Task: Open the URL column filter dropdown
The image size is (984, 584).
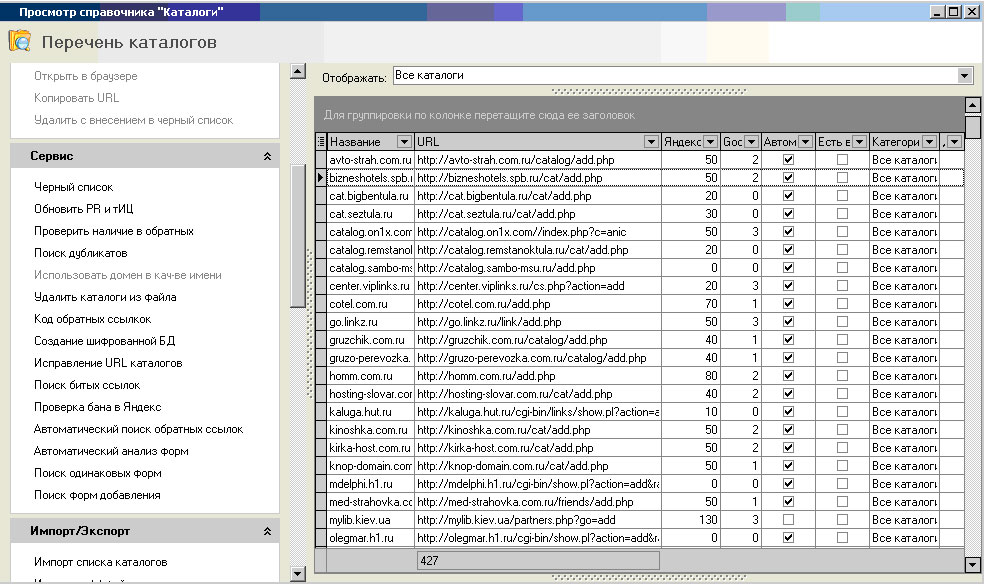Action: [651, 142]
